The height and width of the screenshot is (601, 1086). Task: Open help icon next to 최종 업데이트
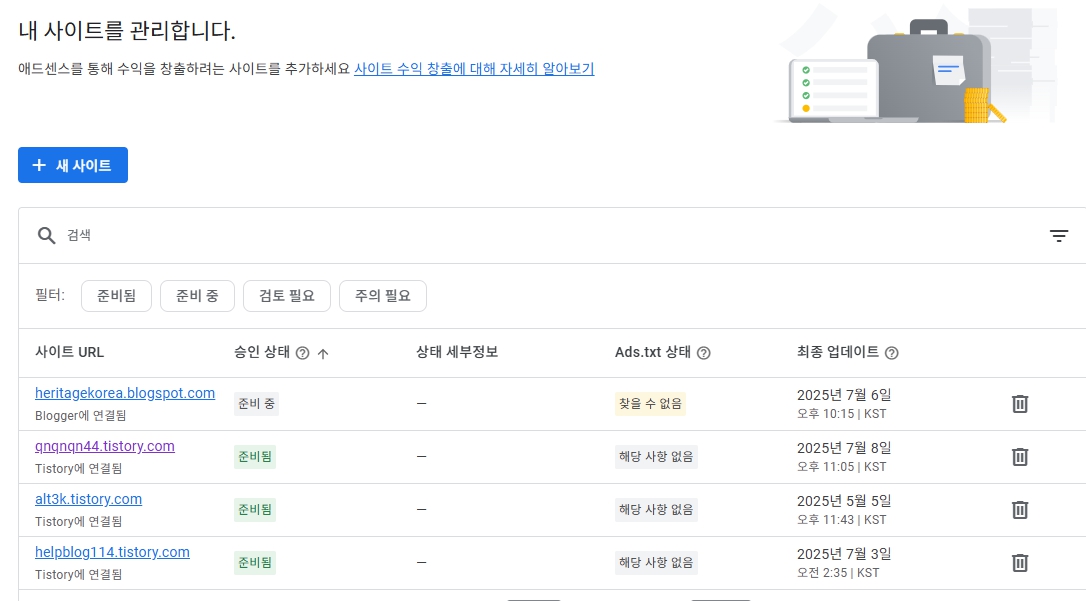pyautogui.click(x=892, y=353)
